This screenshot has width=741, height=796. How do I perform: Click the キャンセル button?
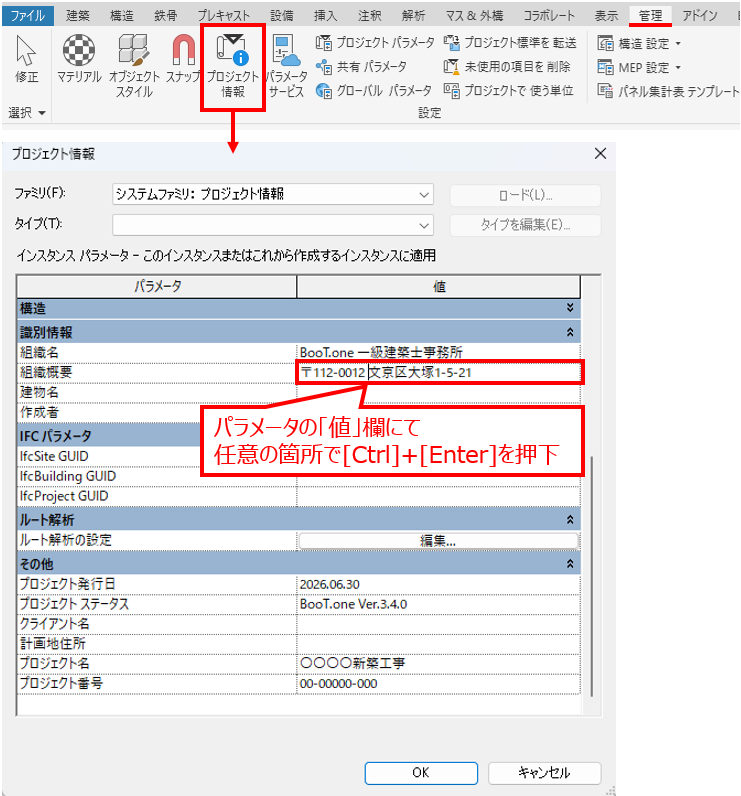tap(544, 773)
